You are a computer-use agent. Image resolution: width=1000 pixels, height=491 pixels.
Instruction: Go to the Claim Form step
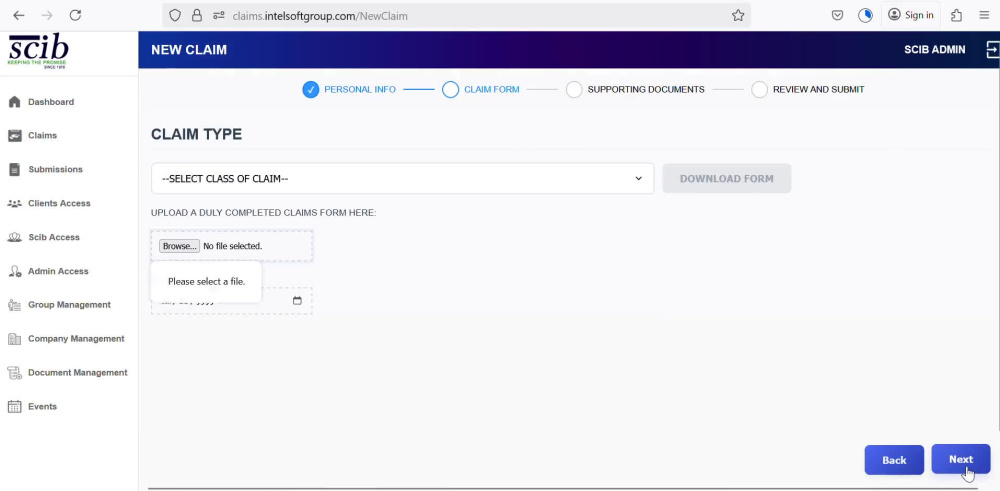(x=481, y=89)
